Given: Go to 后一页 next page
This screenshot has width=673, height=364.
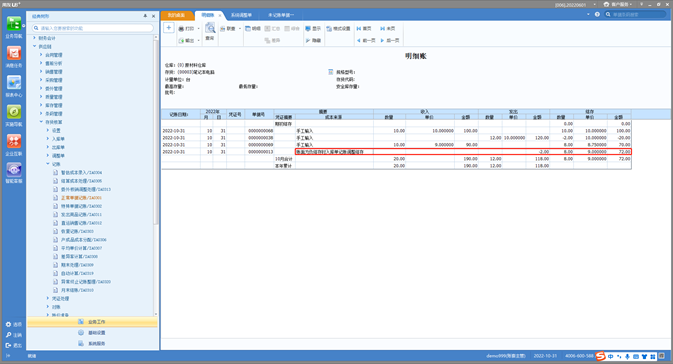Looking at the screenshot, I should pyautogui.click(x=390, y=40).
